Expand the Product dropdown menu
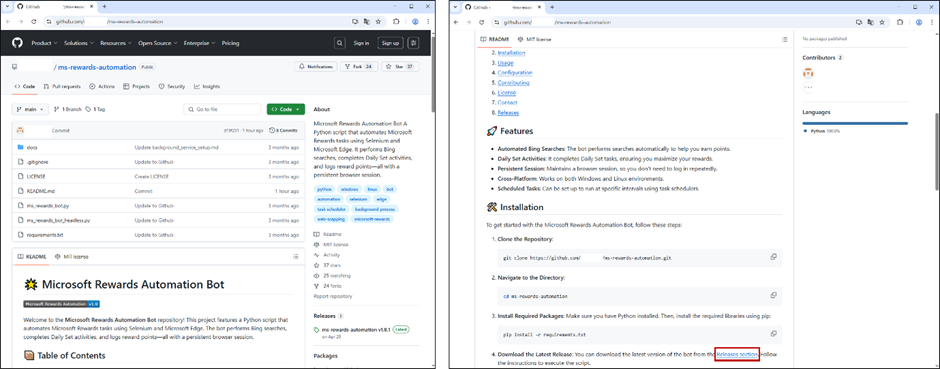The height and width of the screenshot is (369, 940). pos(44,43)
